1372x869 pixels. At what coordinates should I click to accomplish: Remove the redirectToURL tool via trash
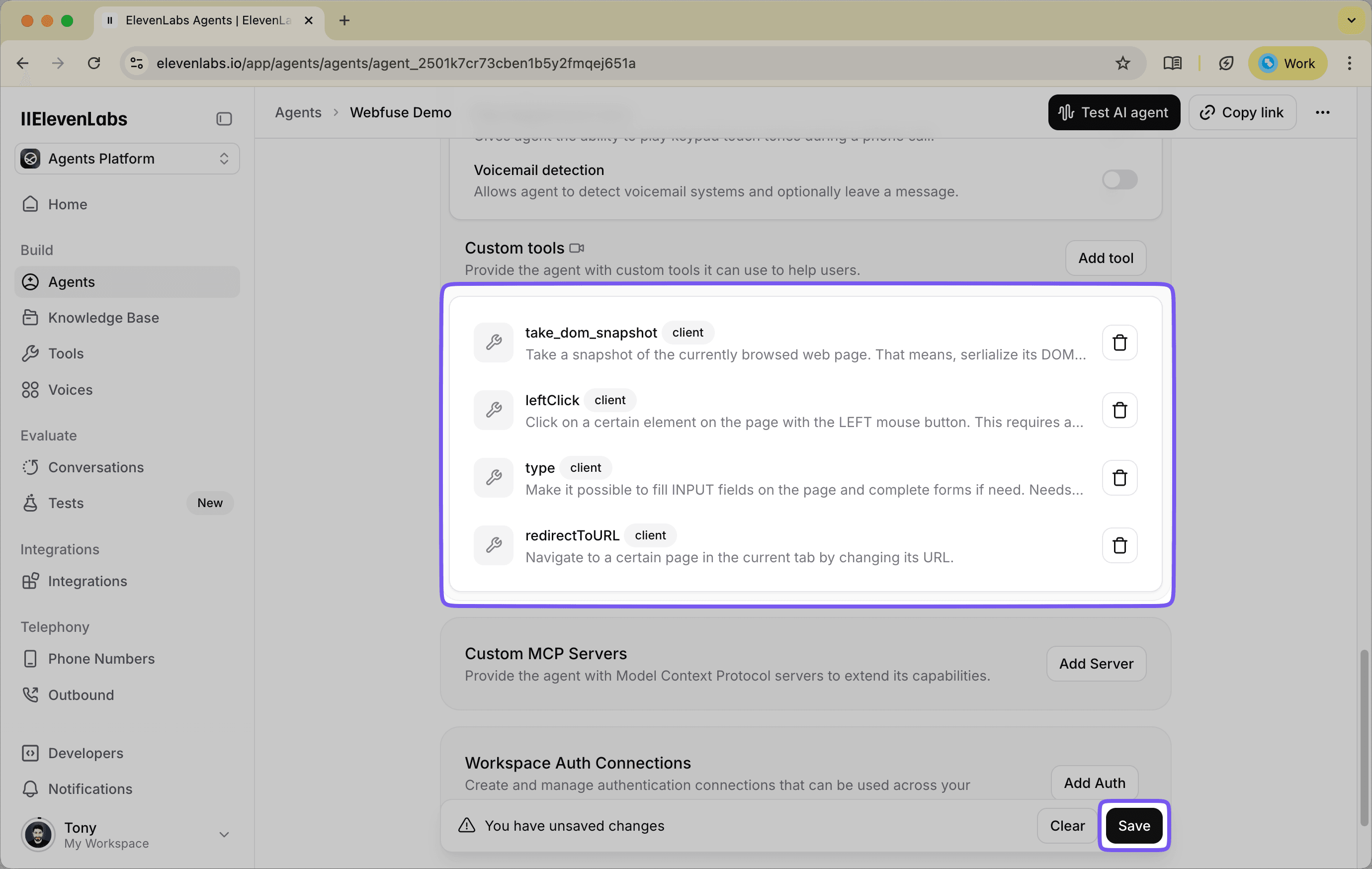coord(1119,545)
